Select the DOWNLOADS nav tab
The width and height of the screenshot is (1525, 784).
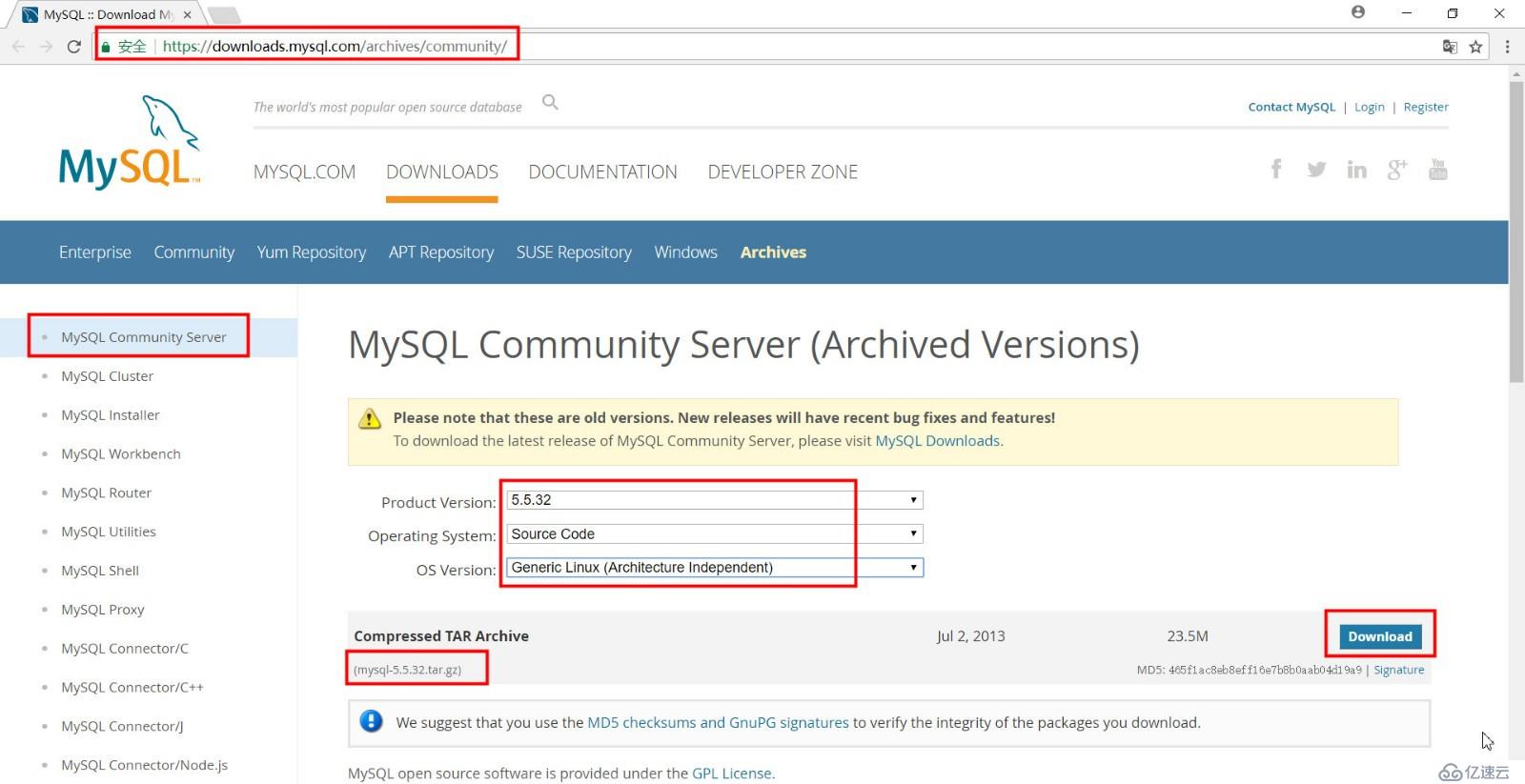(442, 172)
